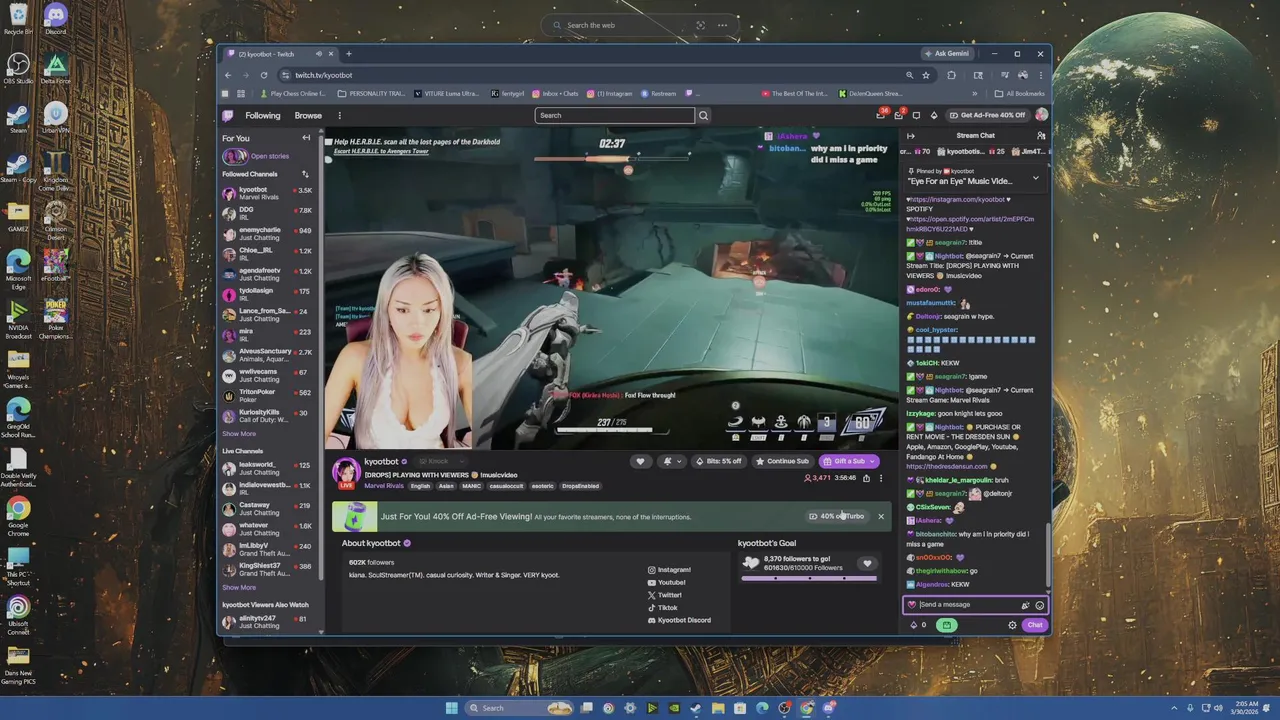Open the chat community users icon

pos(1041,135)
